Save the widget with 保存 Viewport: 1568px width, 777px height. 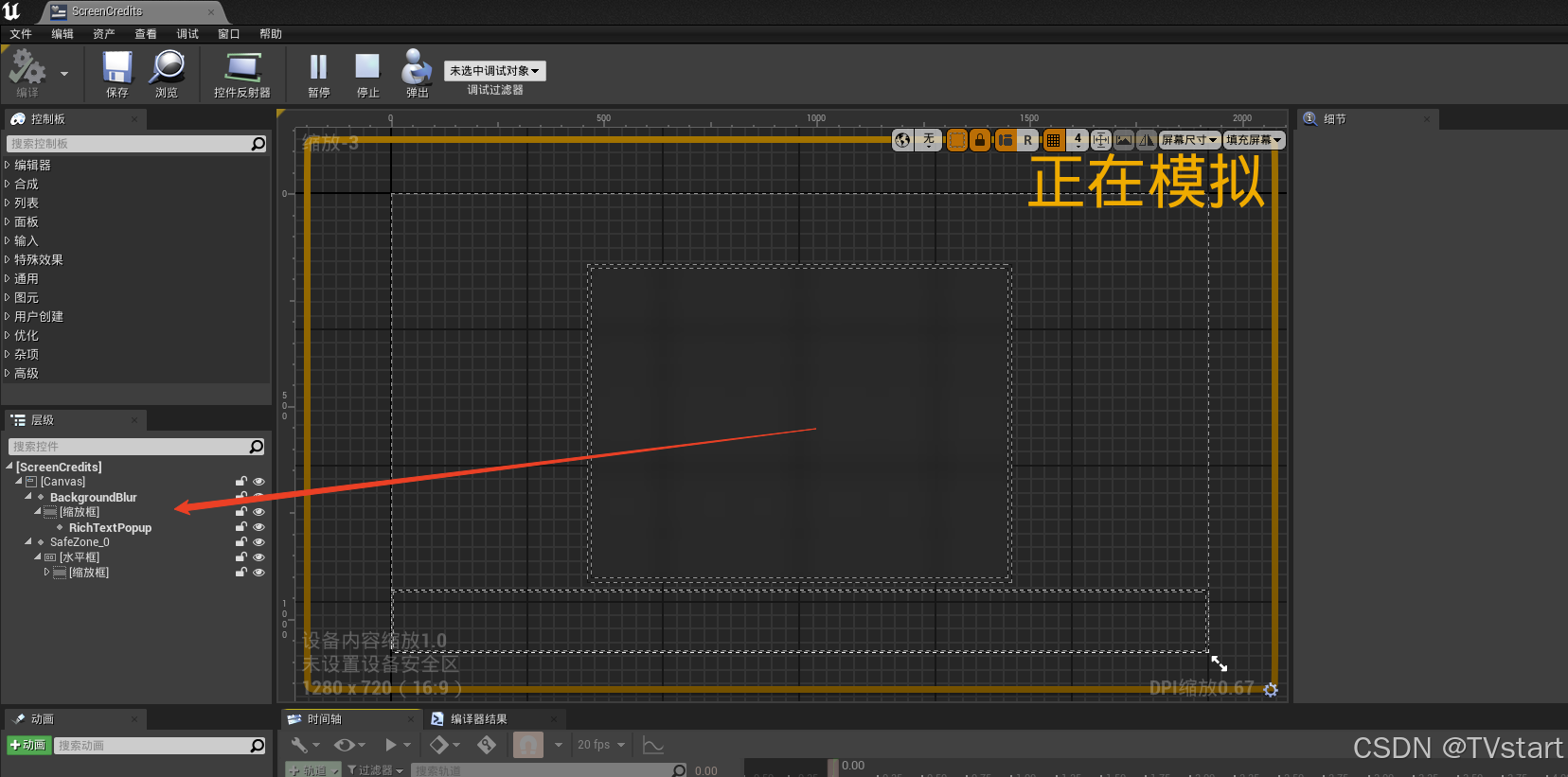[117, 73]
